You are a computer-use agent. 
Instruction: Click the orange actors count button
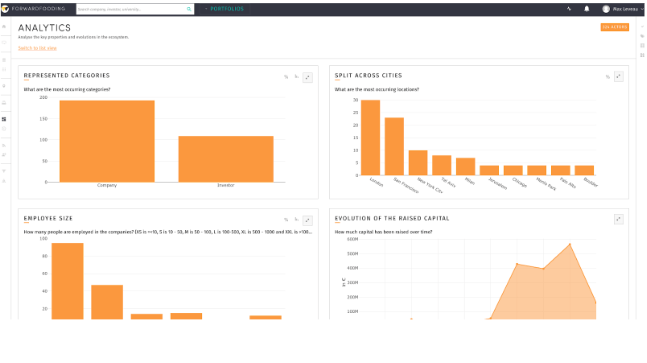614,27
